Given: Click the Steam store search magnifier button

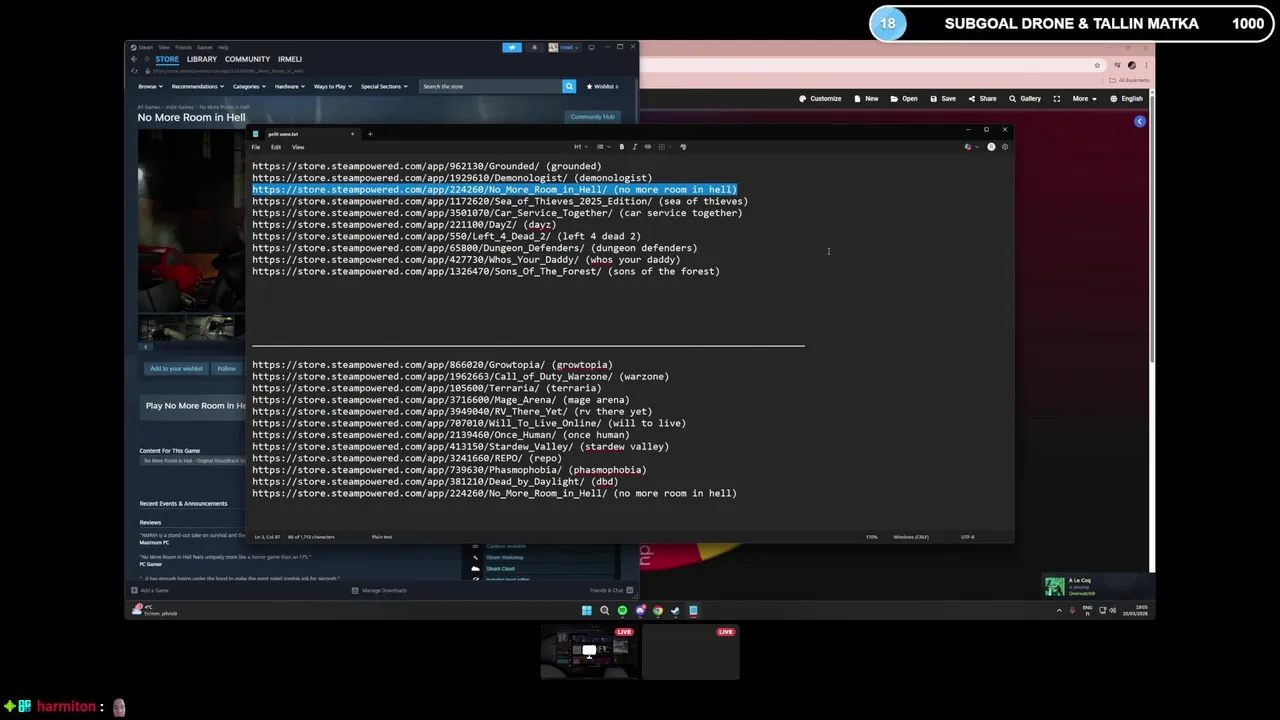Looking at the screenshot, I should [x=569, y=86].
